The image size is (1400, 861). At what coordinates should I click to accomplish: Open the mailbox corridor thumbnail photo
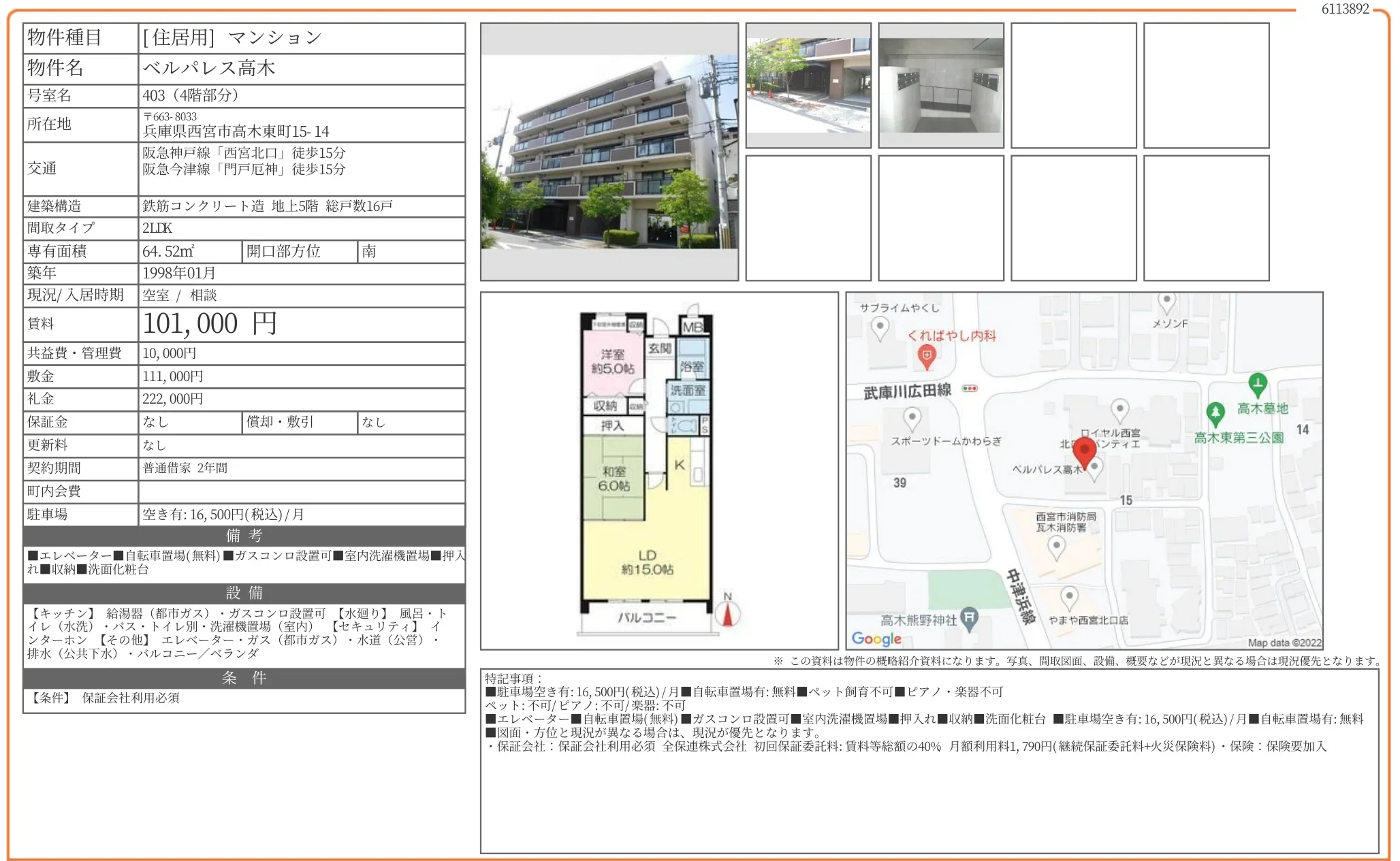(x=940, y=85)
